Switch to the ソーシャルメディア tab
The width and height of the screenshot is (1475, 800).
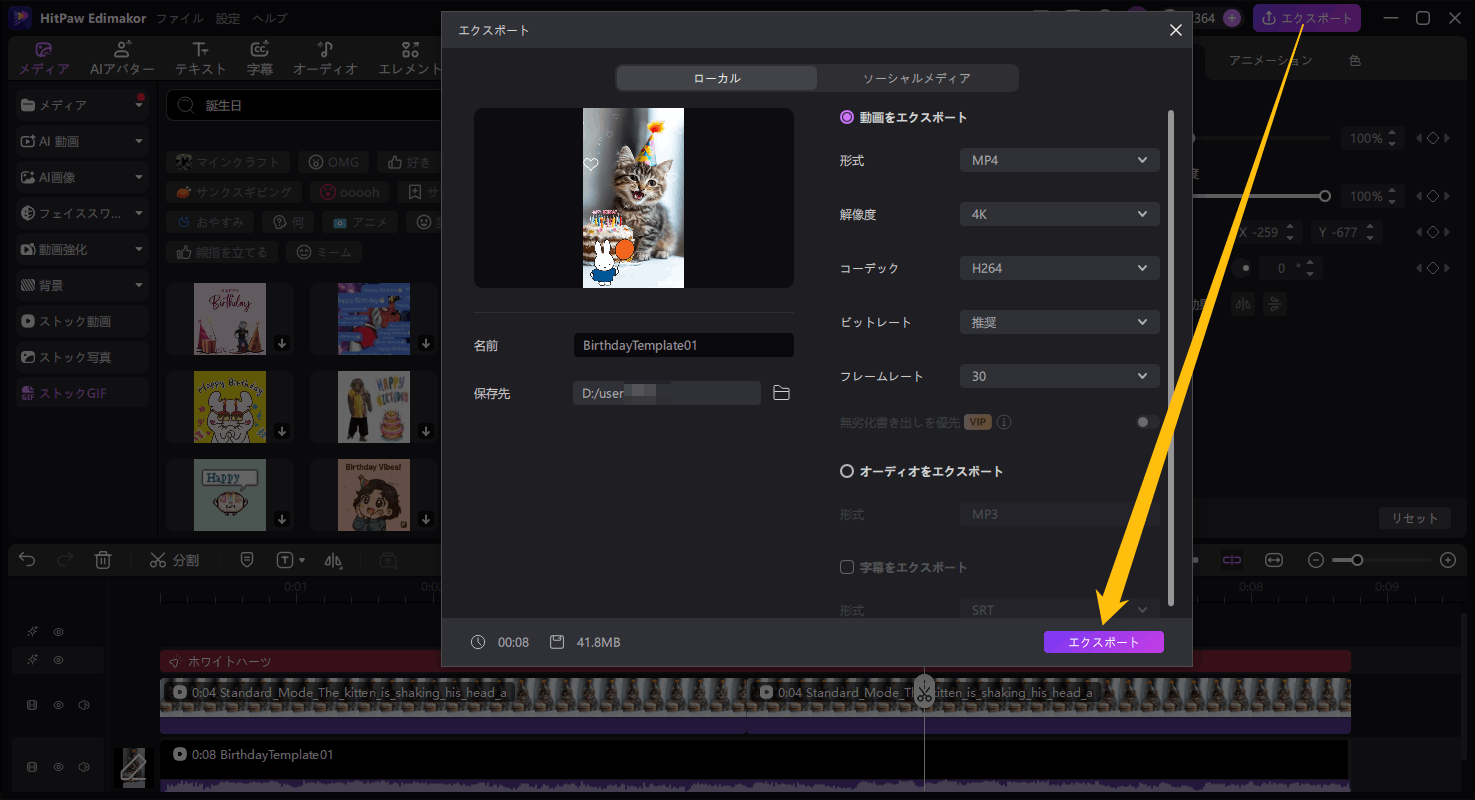(x=918, y=77)
